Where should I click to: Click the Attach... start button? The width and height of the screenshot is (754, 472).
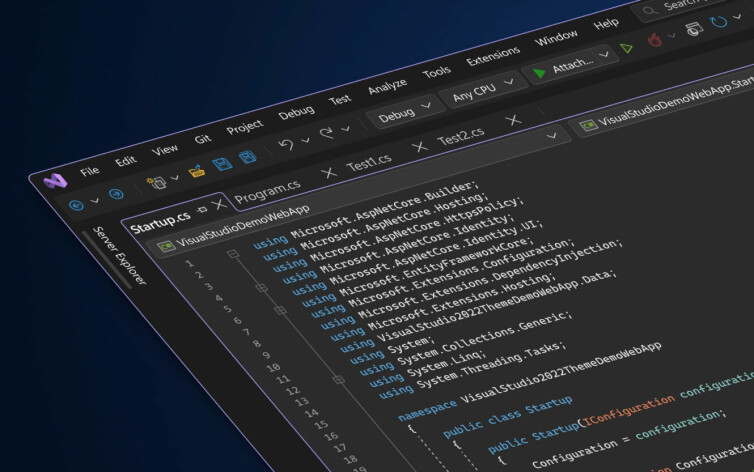pyautogui.click(x=564, y=67)
